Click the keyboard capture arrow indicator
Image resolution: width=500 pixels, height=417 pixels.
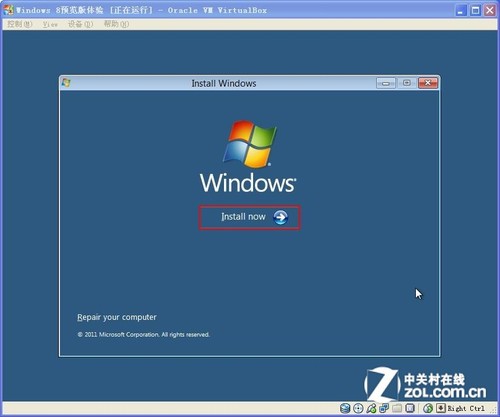point(441,408)
